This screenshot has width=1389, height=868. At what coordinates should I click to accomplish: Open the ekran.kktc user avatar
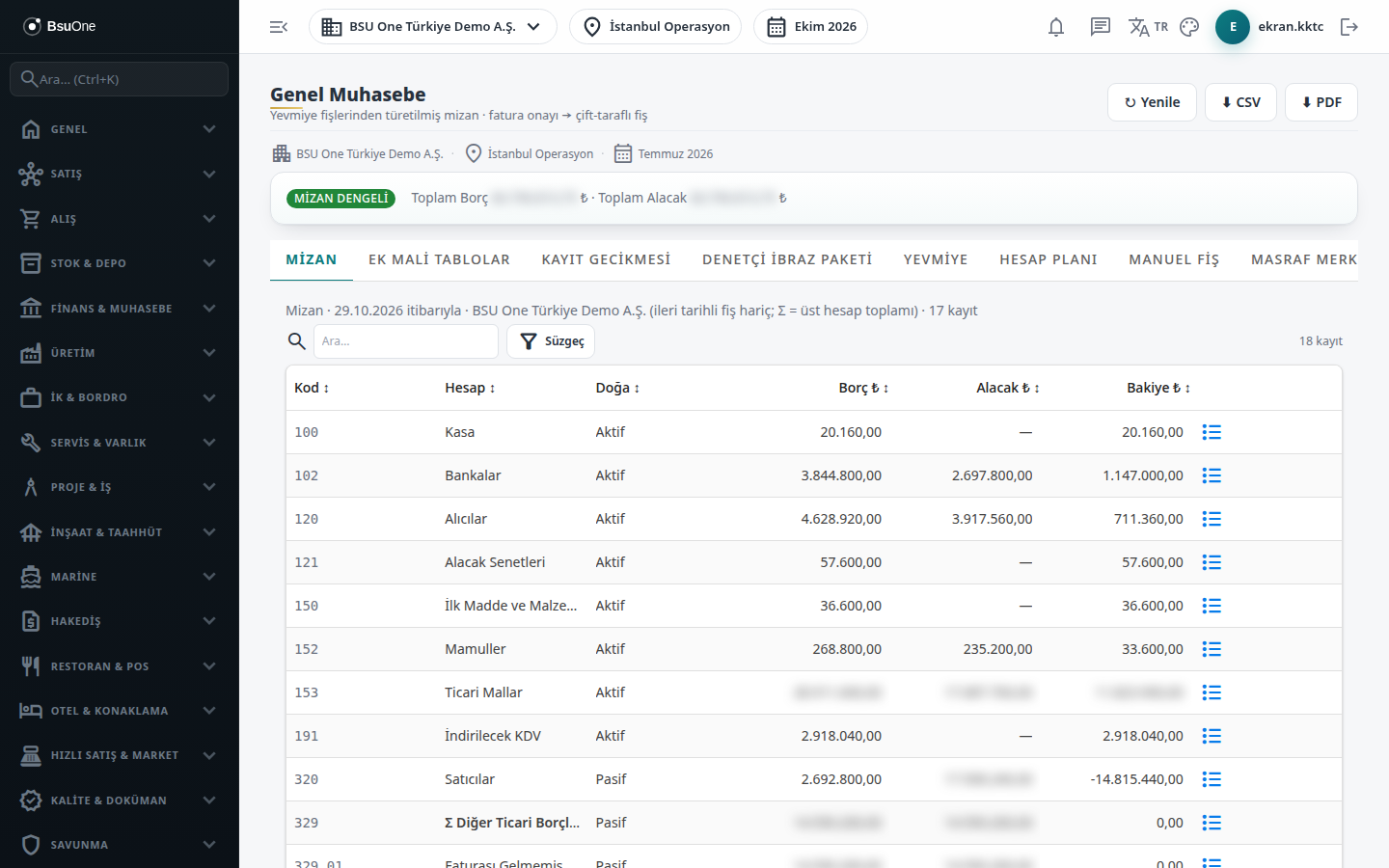pyautogui.click(x=1233, y=27)
